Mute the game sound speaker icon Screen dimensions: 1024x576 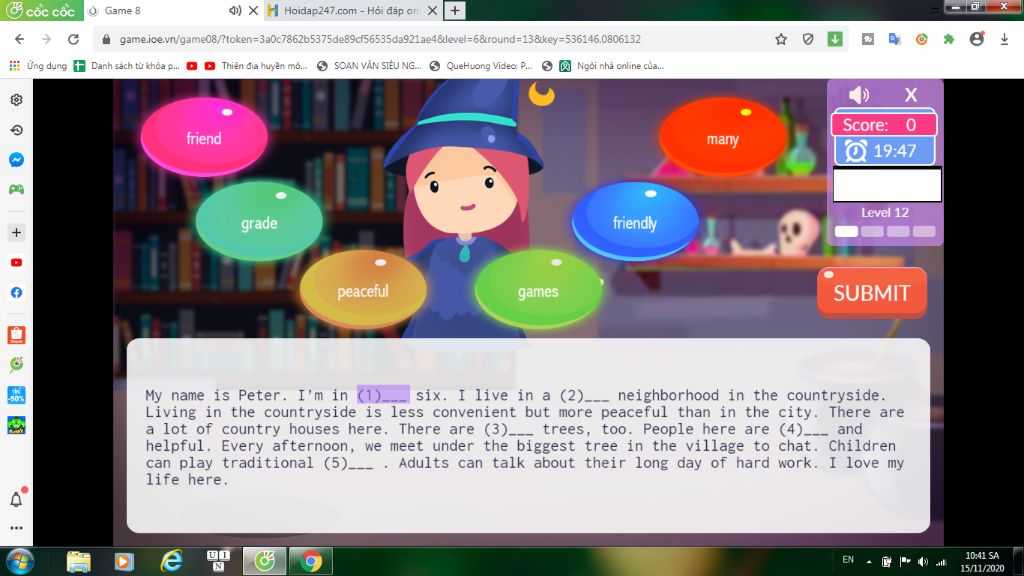coord(858,95)
